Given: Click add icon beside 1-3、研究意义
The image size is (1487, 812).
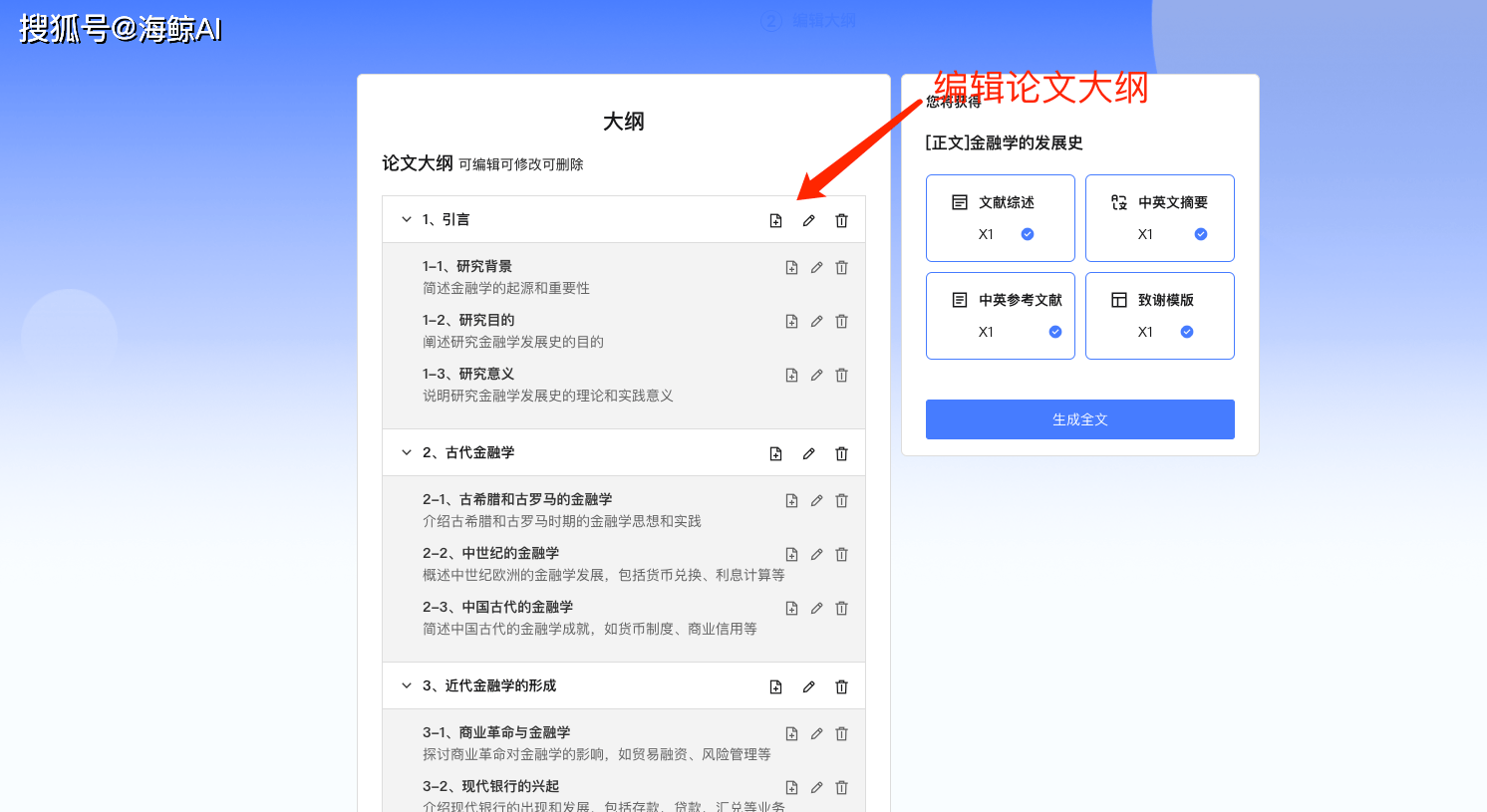Looking at the screenshot, I should coord(791,375).
